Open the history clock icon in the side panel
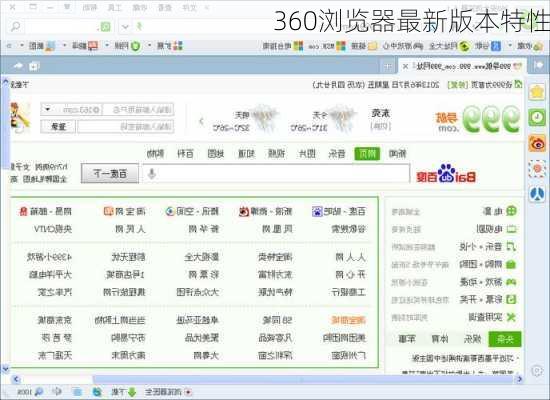Image resolution: width=550 pixels, height=400 pixels. (x=537, y=118)
